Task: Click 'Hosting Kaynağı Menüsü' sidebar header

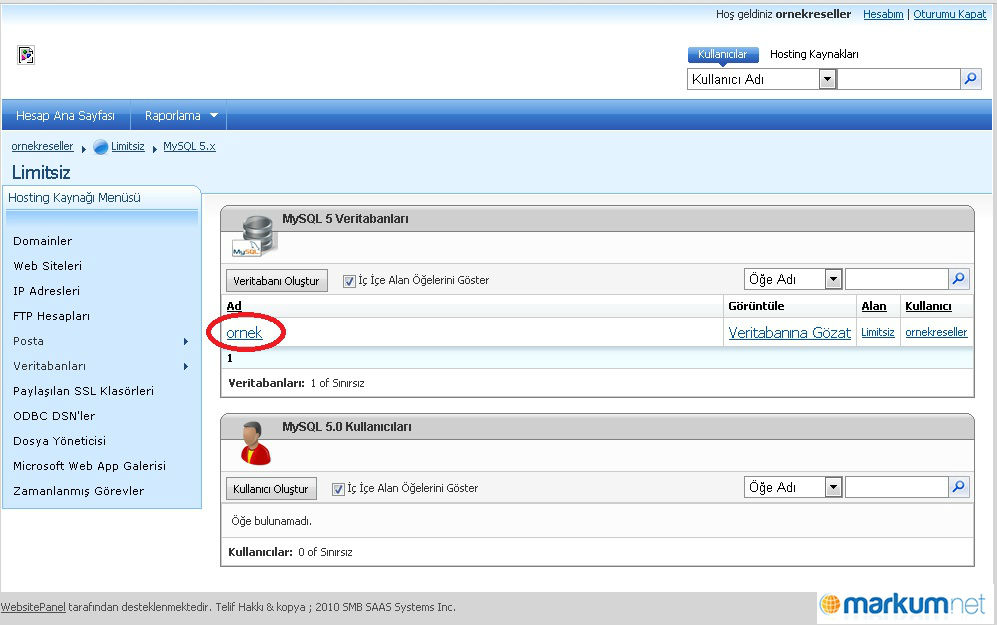Action: point(74,198)
